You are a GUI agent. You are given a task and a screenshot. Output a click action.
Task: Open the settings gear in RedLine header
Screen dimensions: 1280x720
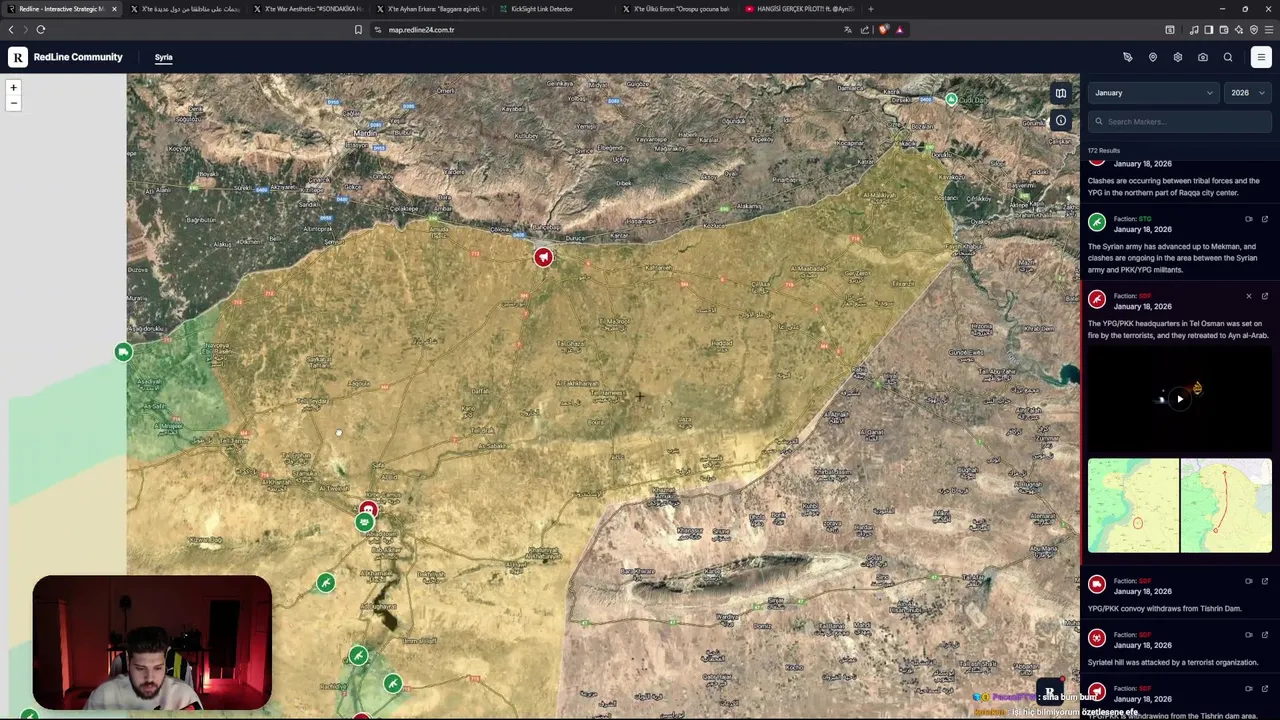1178,57
